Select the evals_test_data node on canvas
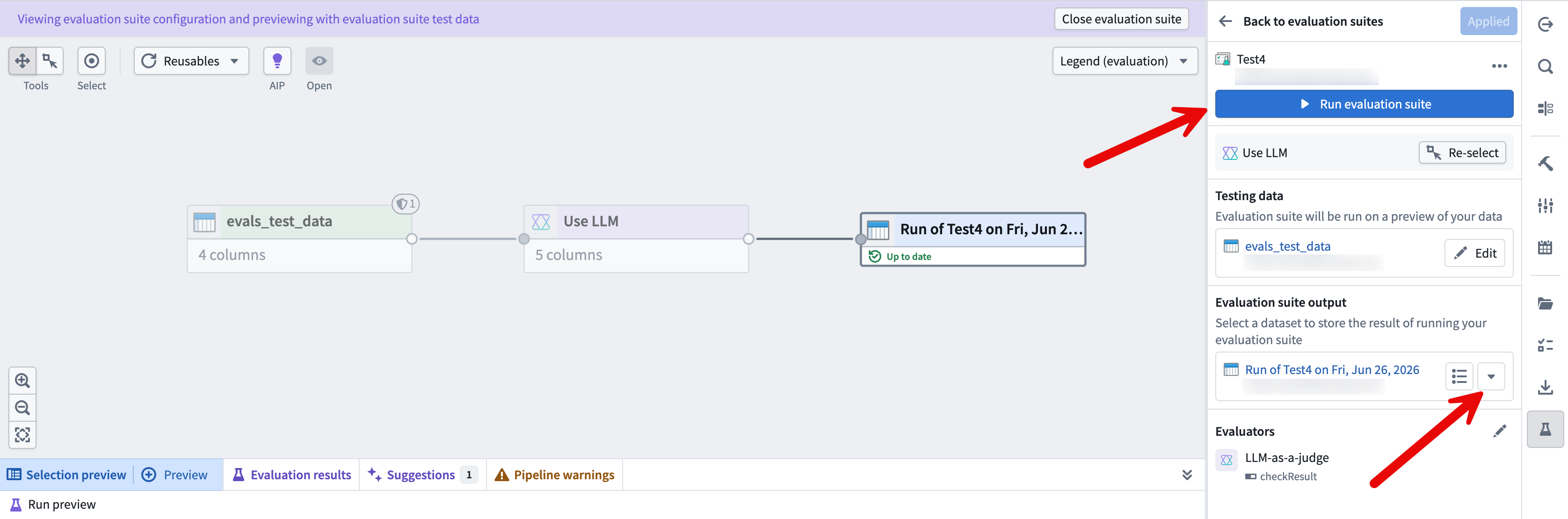The image size is (1568, 519). pos(299,238)
